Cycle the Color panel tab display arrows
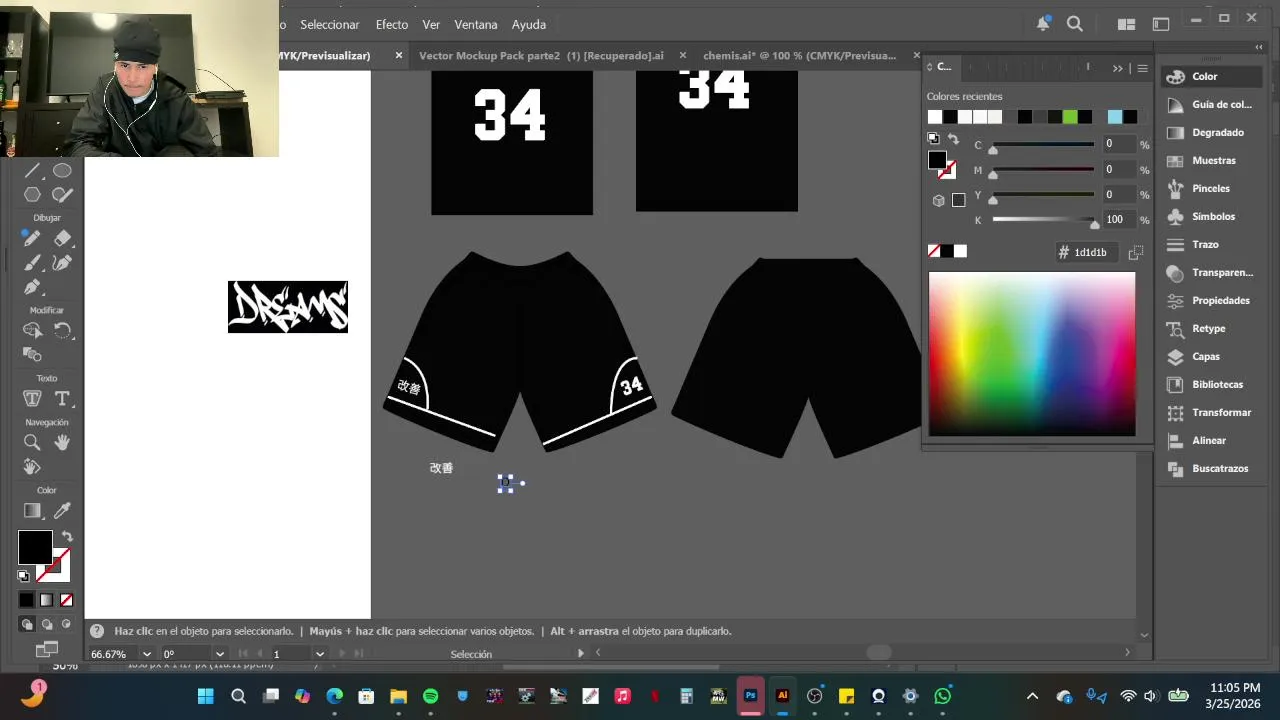Screen dimensions: 1280x720 (x=930, y=67)
